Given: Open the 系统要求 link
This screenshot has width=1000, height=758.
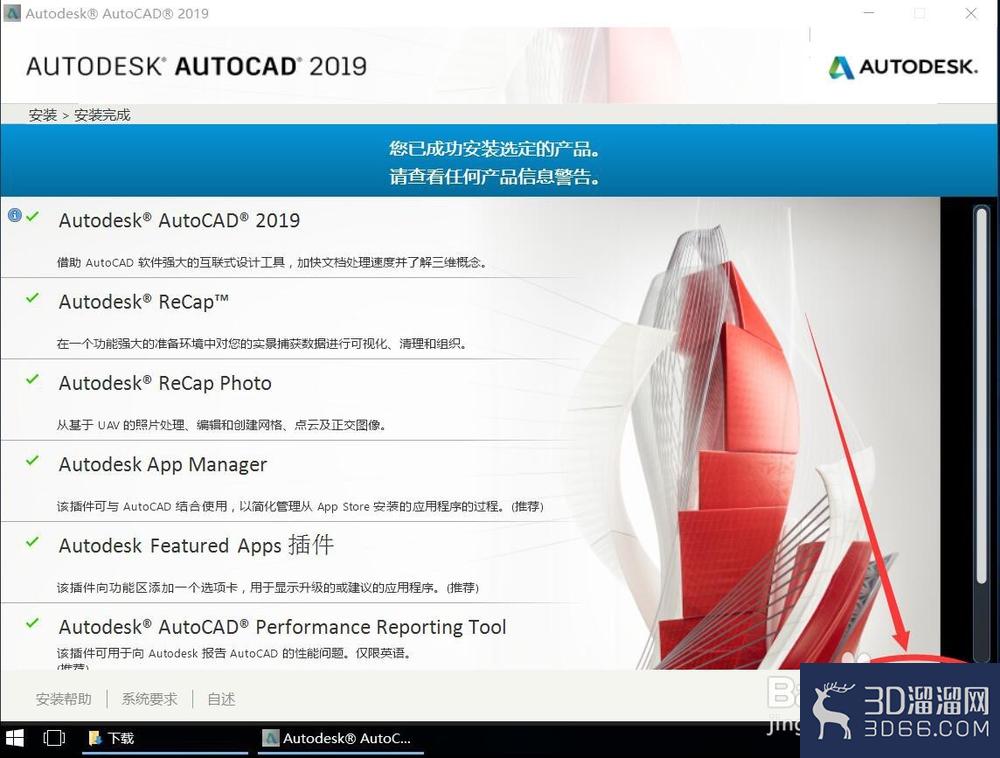Looking at the screenshot, I should point(149,699).
